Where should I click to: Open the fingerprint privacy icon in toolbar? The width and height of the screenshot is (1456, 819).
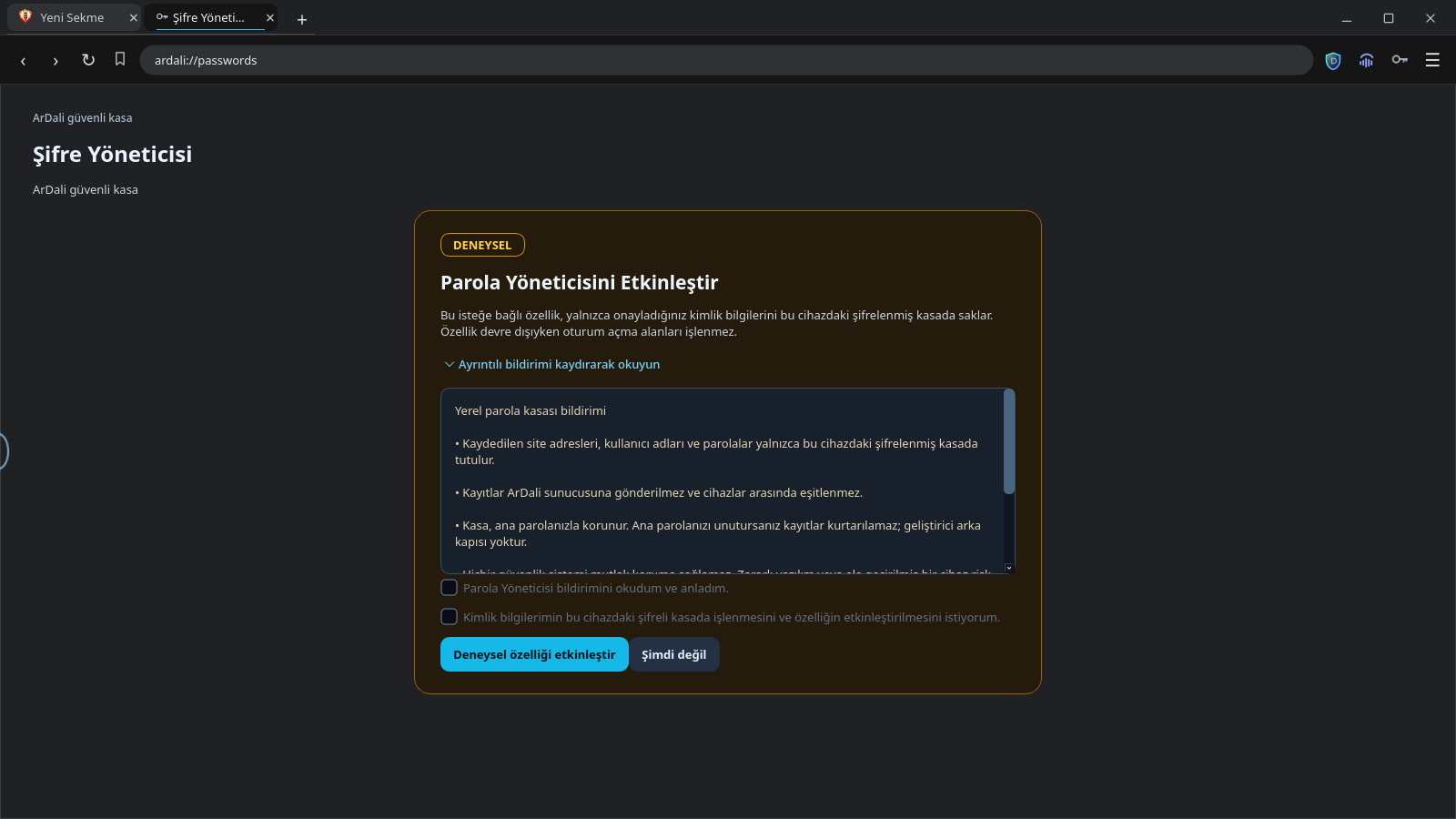tap(1366, 61)
